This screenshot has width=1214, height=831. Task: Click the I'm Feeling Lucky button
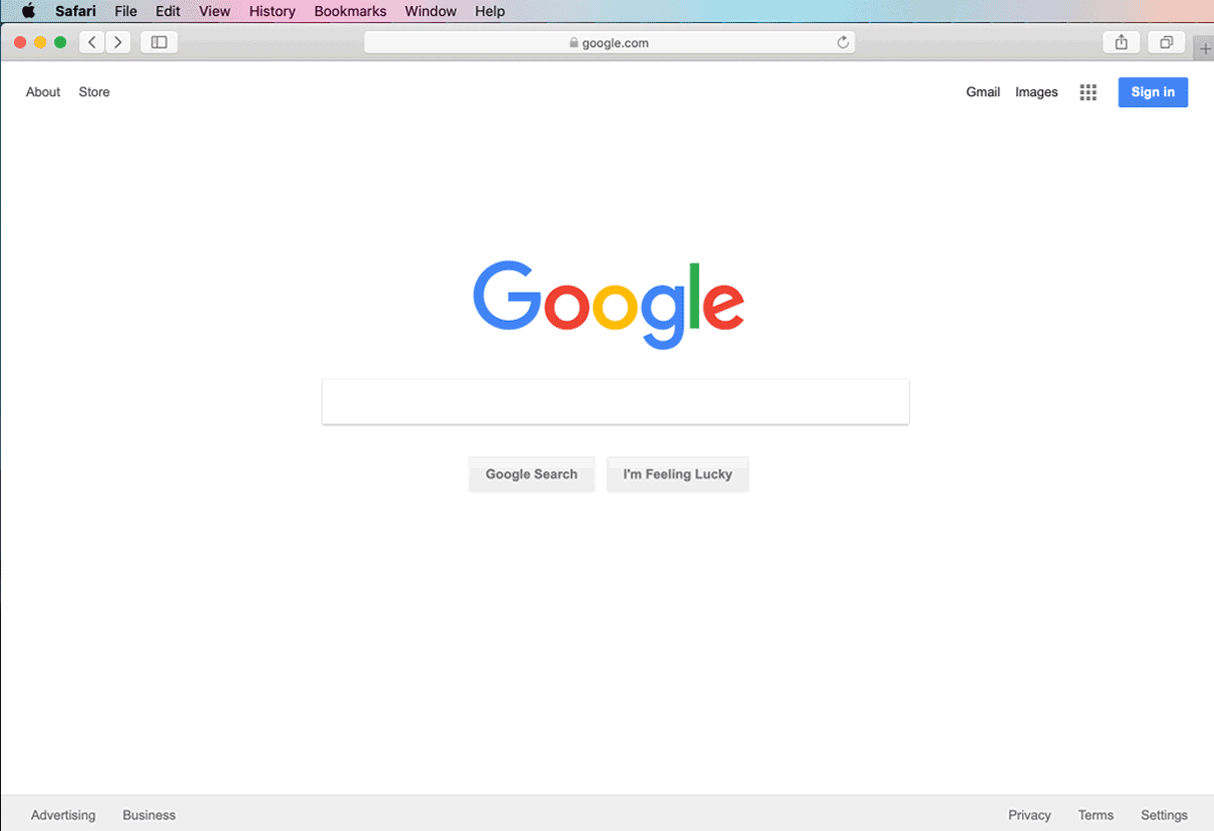click(677, 474)
